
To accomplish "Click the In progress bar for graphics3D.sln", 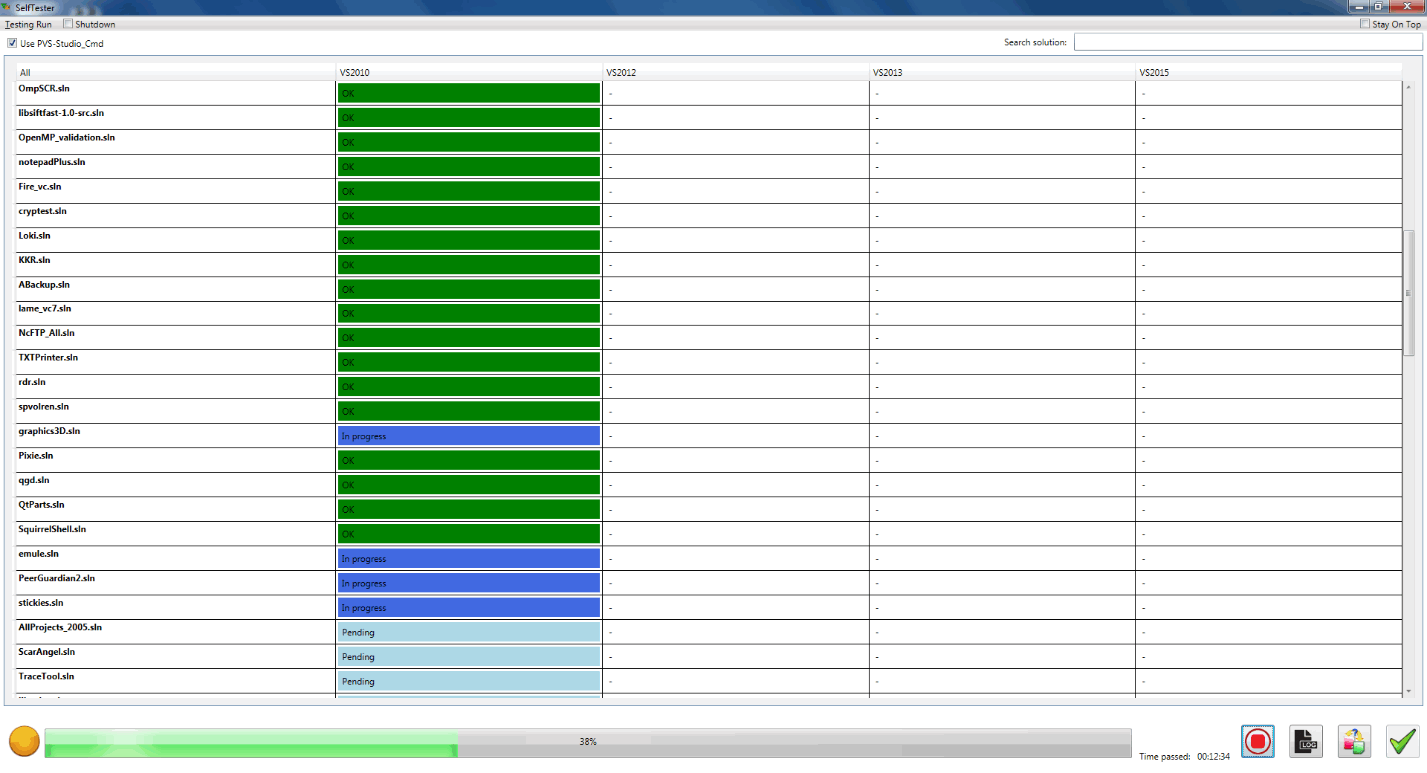I will point(469,436).
